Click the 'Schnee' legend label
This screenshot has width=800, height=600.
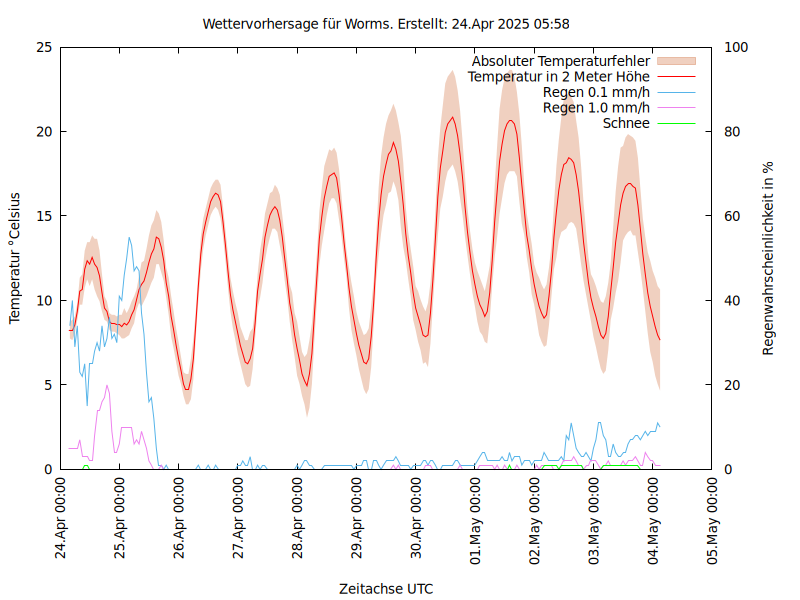[626, 123]
